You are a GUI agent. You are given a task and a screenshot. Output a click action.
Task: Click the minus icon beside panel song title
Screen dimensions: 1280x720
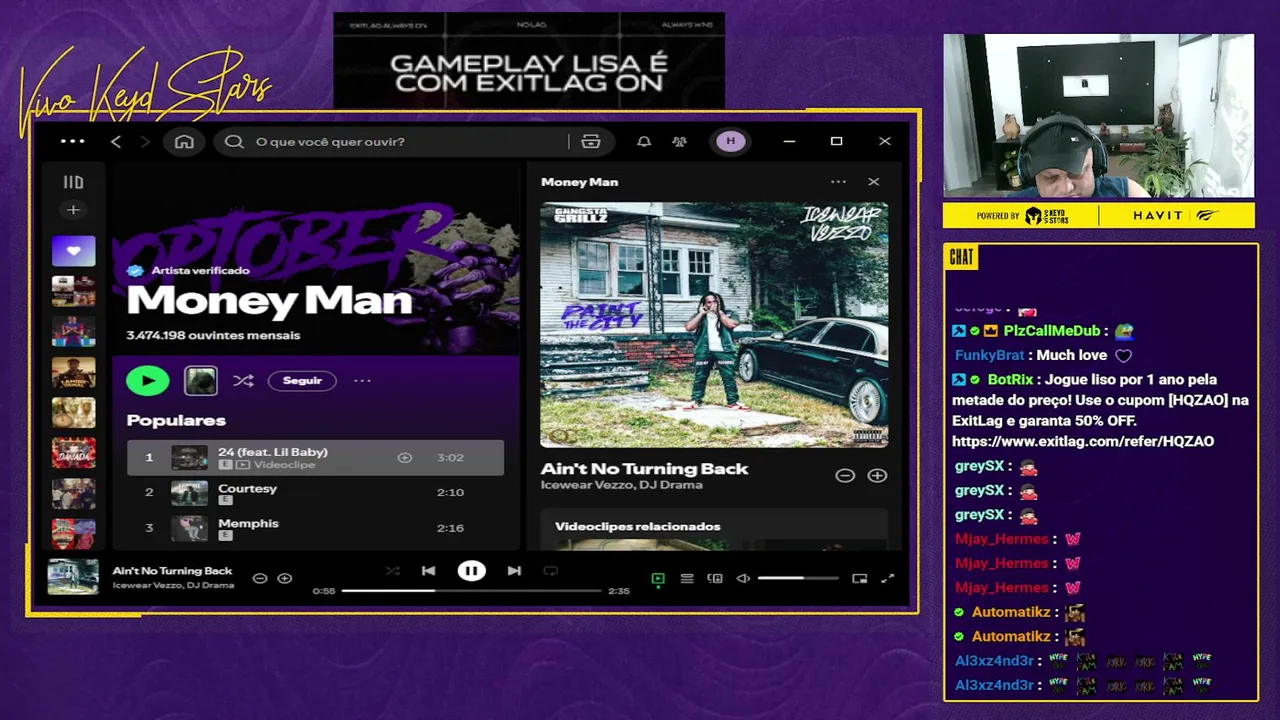(x=845, y=476)
